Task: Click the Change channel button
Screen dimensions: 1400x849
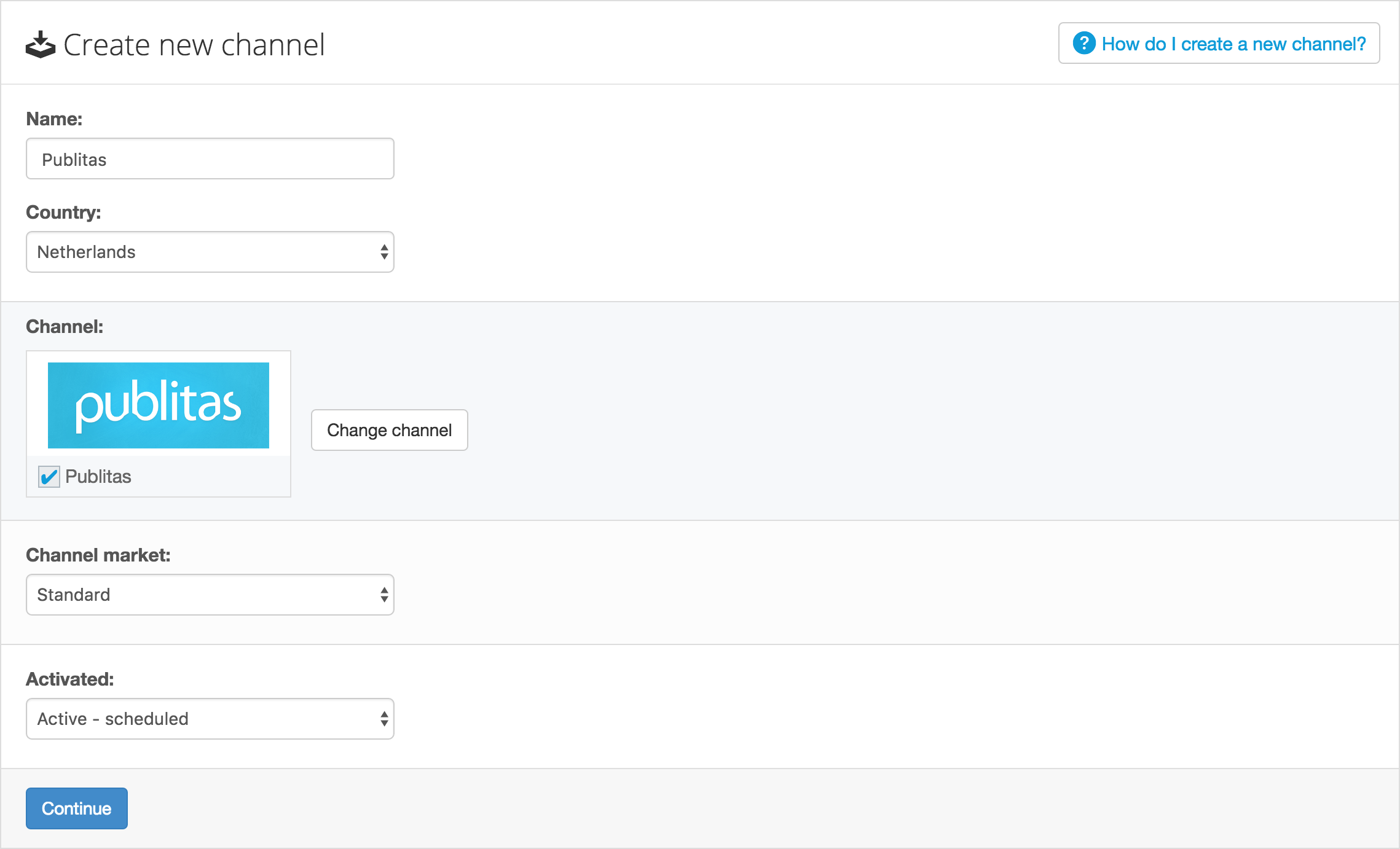Action: 390,430
